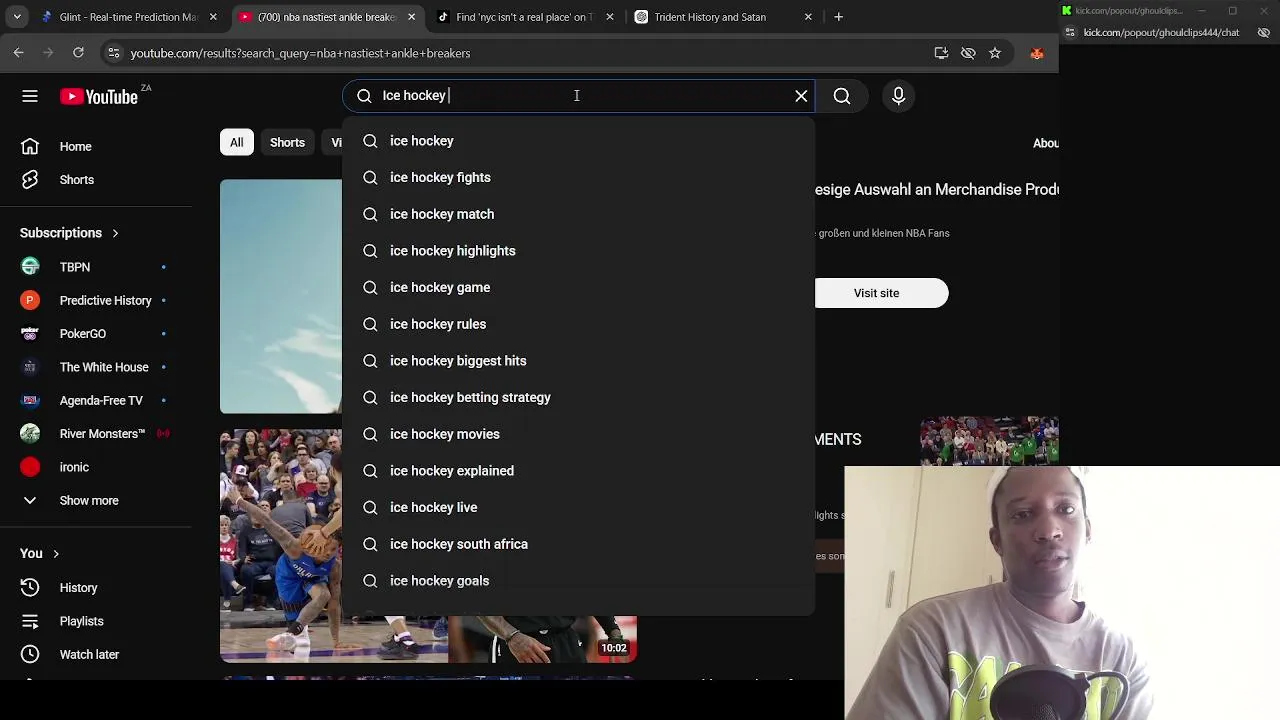Select suggestion 'ice hockey'

pos(578,141)
